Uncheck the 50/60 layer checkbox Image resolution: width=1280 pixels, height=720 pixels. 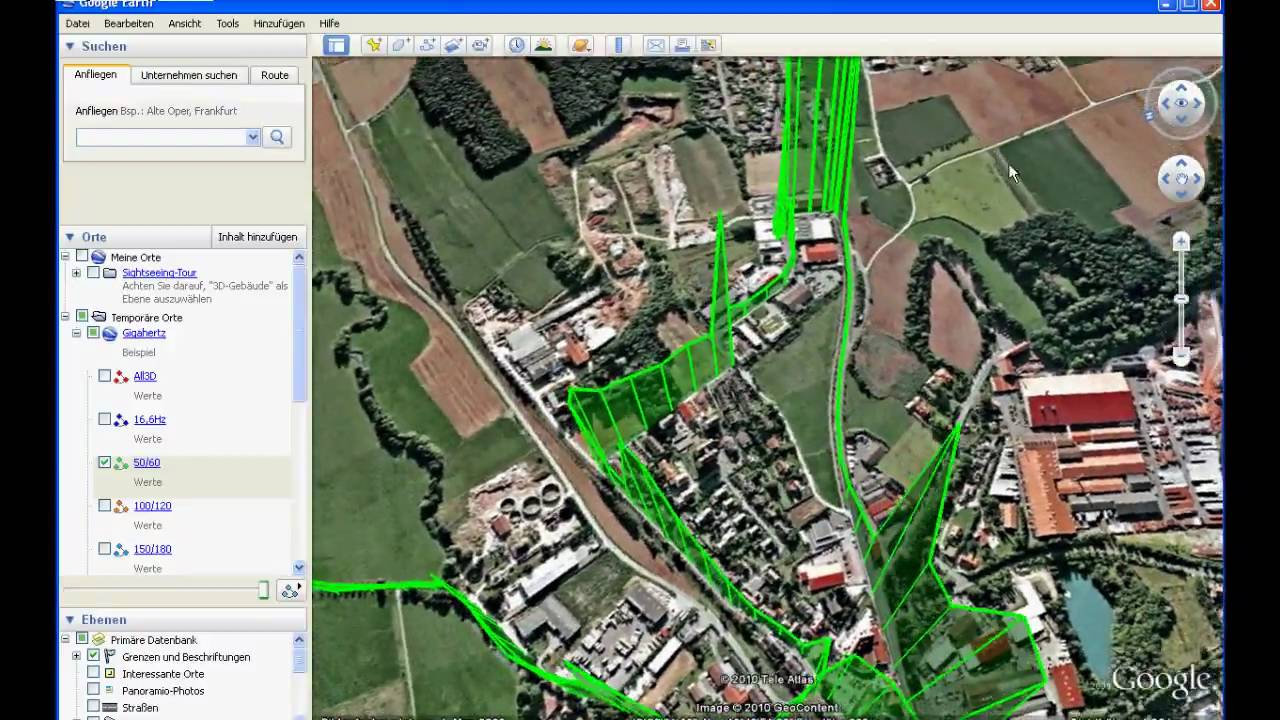105,462
